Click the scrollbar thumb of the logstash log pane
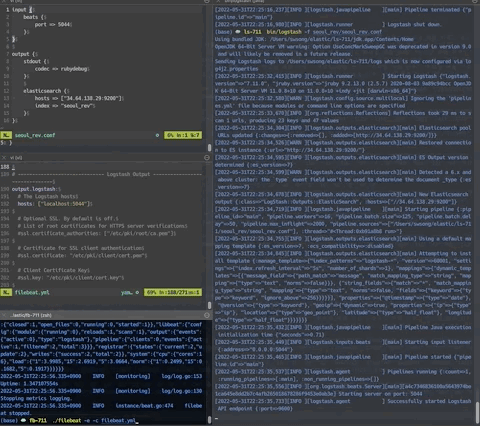This screenshot has height=426, width=480. coord(477,412)
